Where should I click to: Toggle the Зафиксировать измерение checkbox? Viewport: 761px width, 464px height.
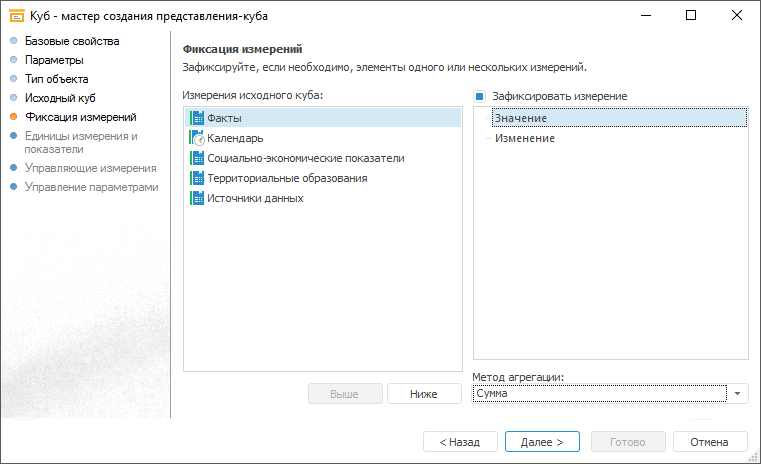point(480,96)
